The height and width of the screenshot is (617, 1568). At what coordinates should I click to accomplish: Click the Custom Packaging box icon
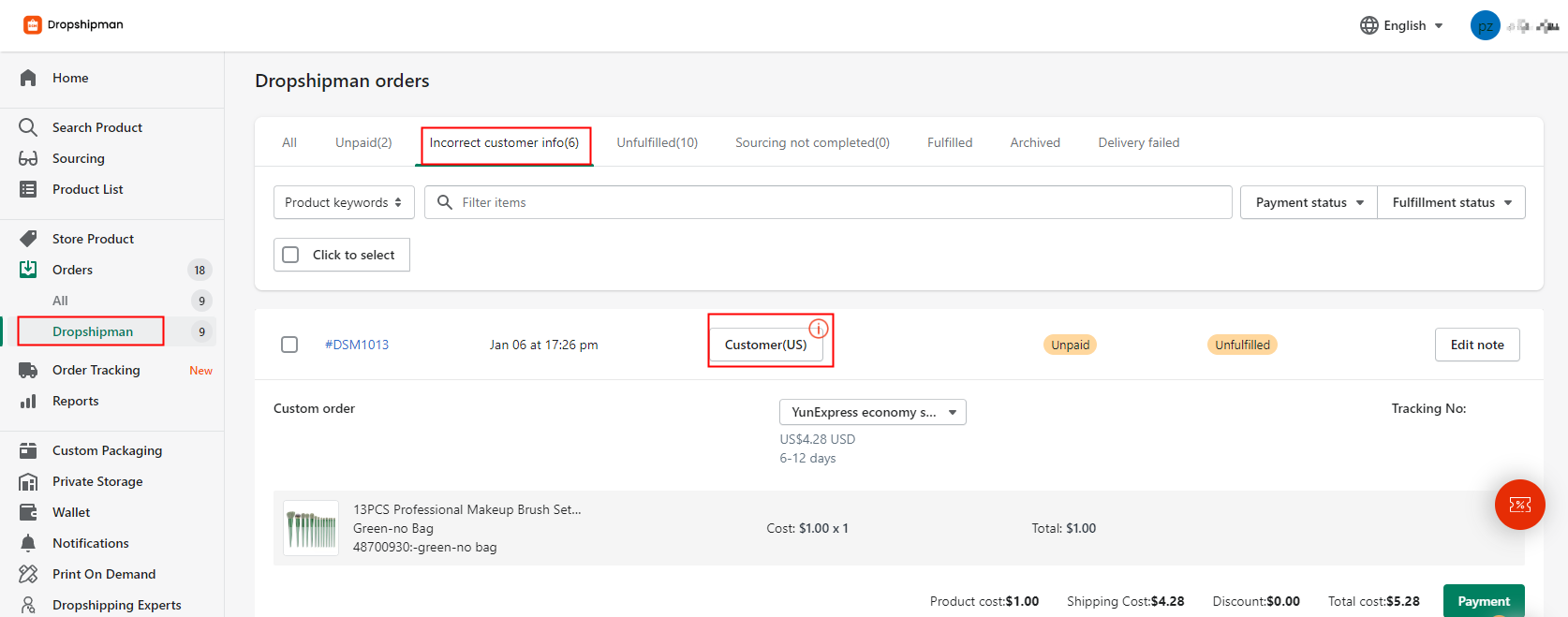(28, 450)
